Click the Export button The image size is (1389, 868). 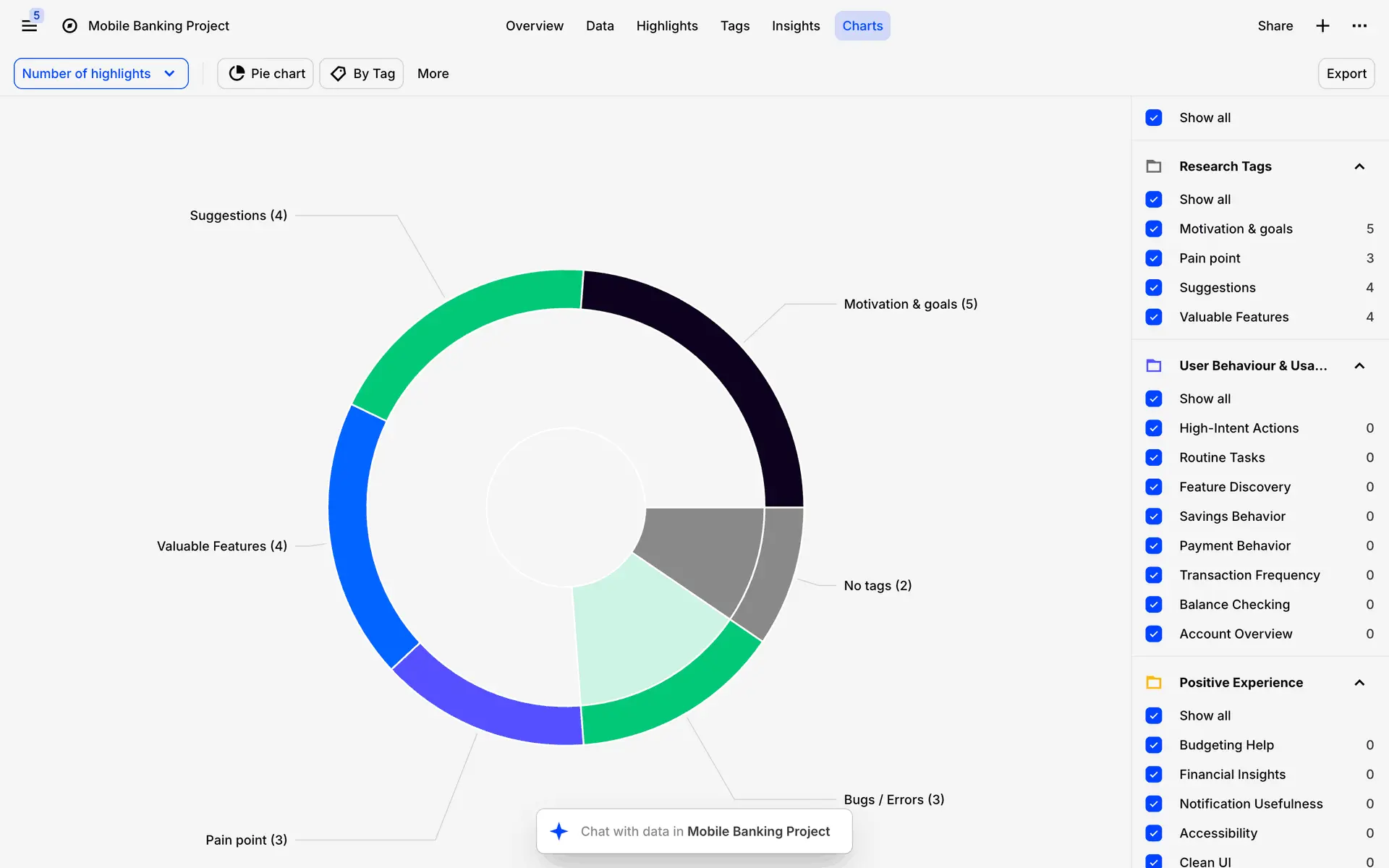1346,74
